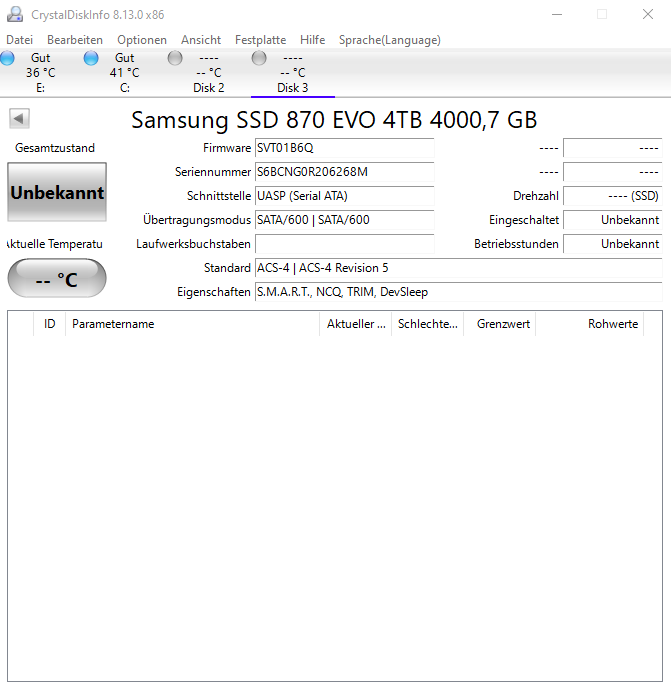
Task: Switch to the Disk 2 tab label
Action: tap(209, 88)
